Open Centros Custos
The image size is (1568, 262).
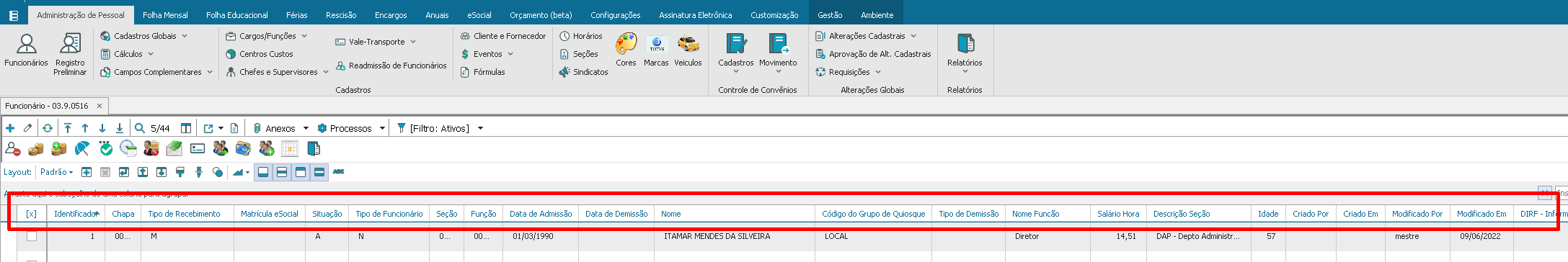(260, 54)
